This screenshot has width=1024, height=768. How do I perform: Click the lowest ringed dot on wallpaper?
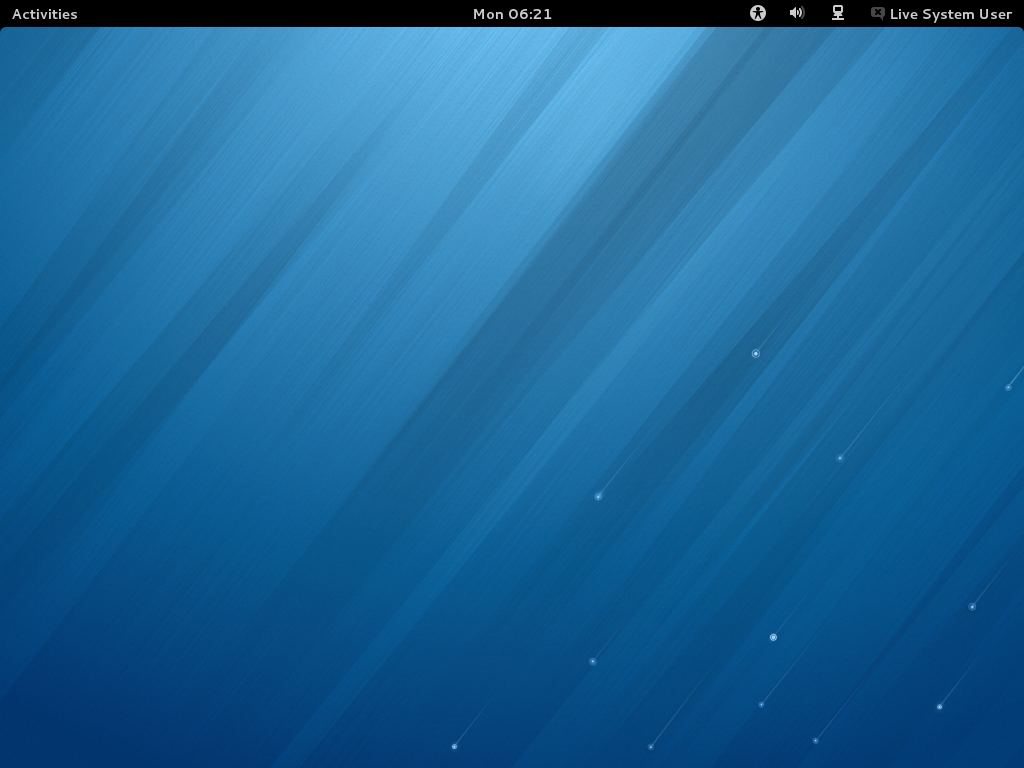click(773, 637)
